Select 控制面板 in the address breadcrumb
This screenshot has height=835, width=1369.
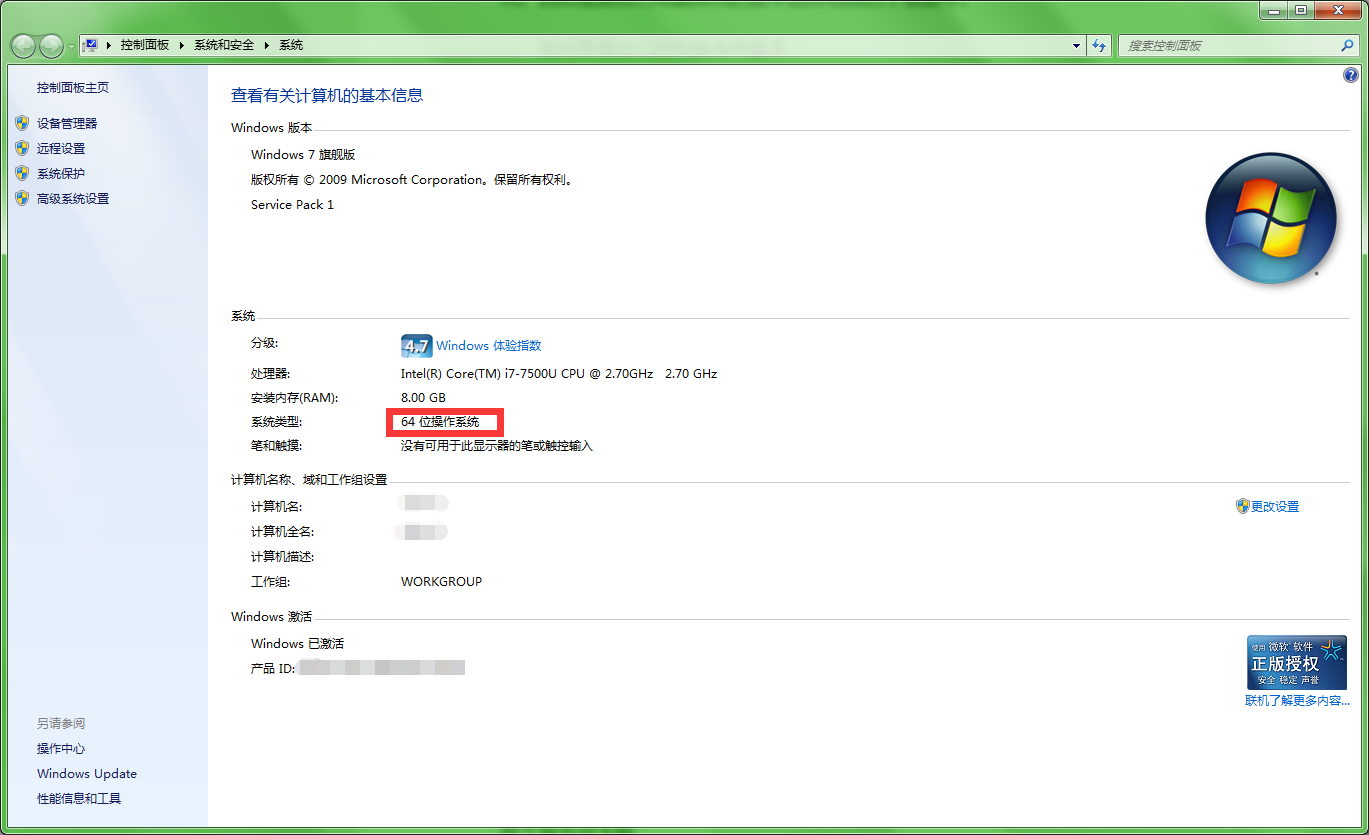coord(145,45)
